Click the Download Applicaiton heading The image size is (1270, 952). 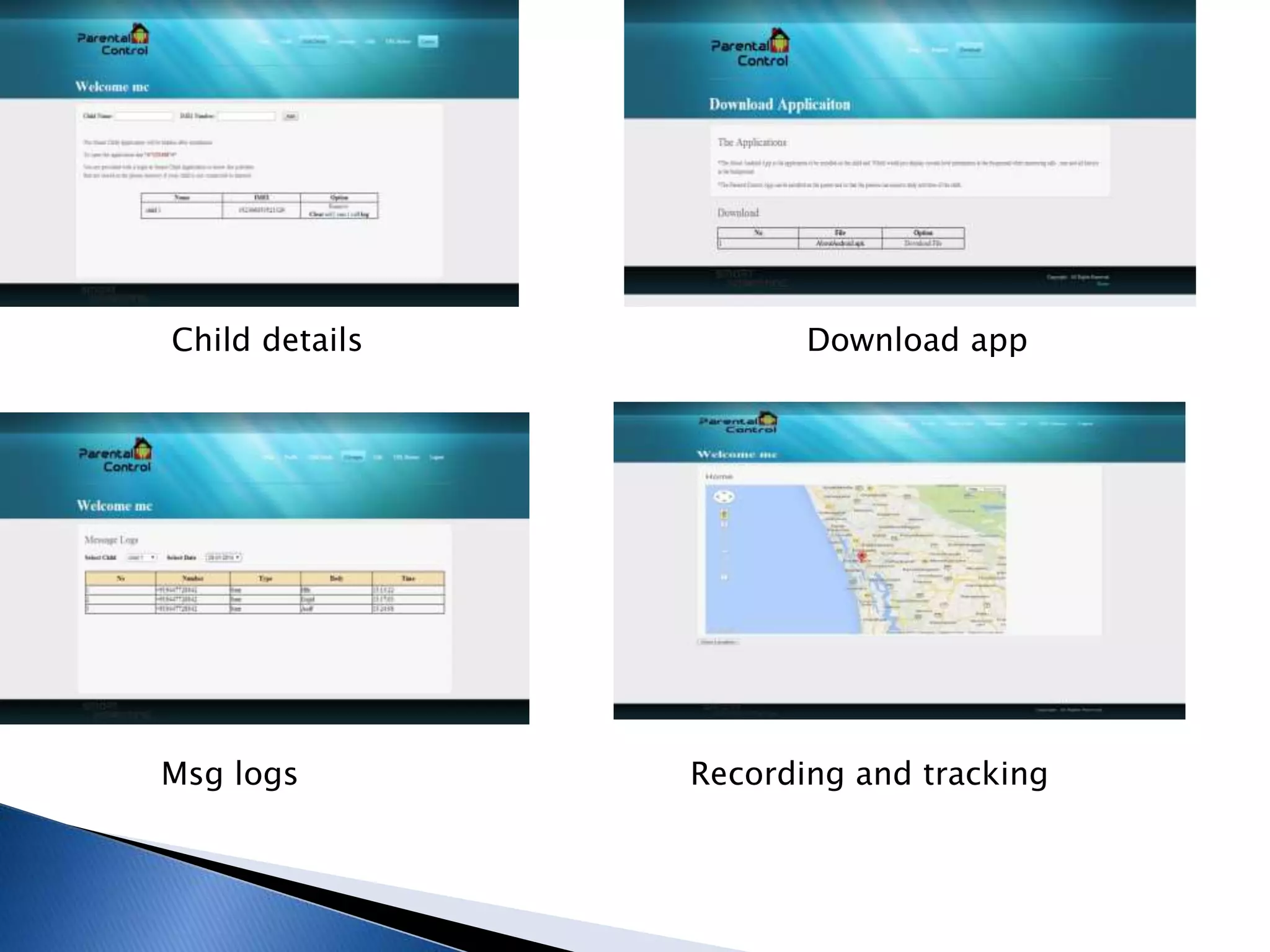click(x=779, y=104)
